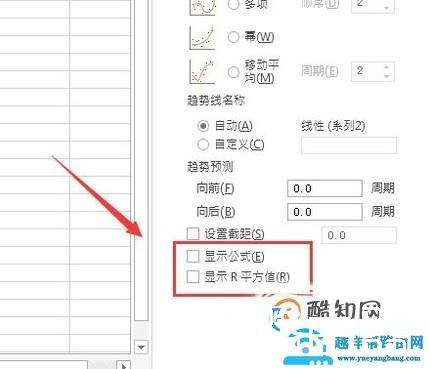Decrease the 周期(E) period stepper value
430x369 pixels.
(x=387, y=76)
